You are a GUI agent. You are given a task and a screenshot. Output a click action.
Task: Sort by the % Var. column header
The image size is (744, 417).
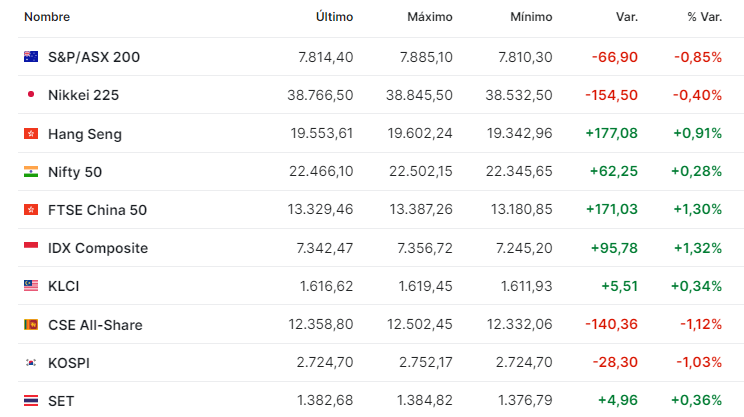pos(705,17)
